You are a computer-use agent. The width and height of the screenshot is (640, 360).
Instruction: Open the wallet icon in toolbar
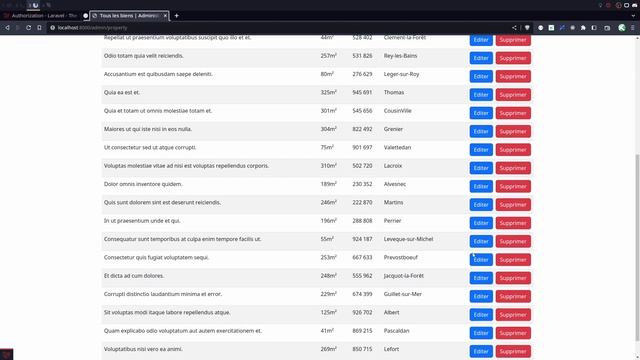607,28
